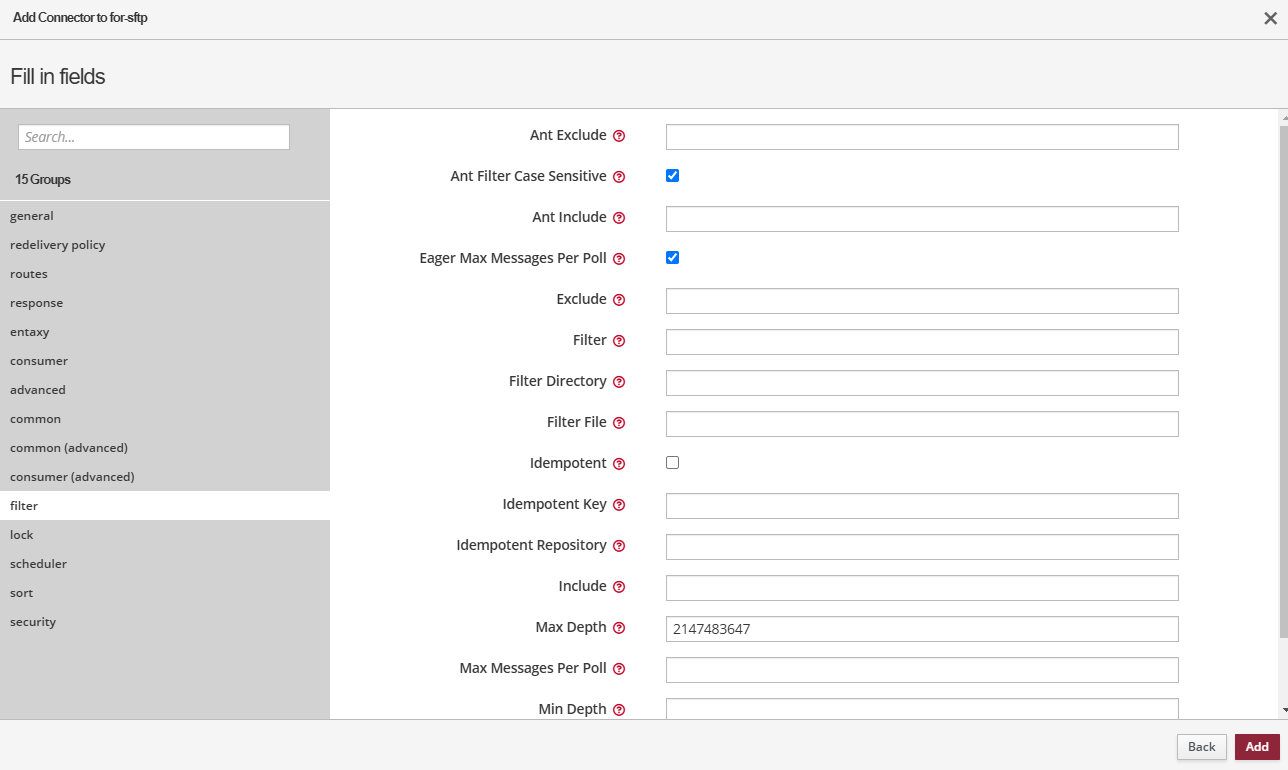1288x770 pixels.
Task: Select the scheduler group
Action: click(38, 564)
